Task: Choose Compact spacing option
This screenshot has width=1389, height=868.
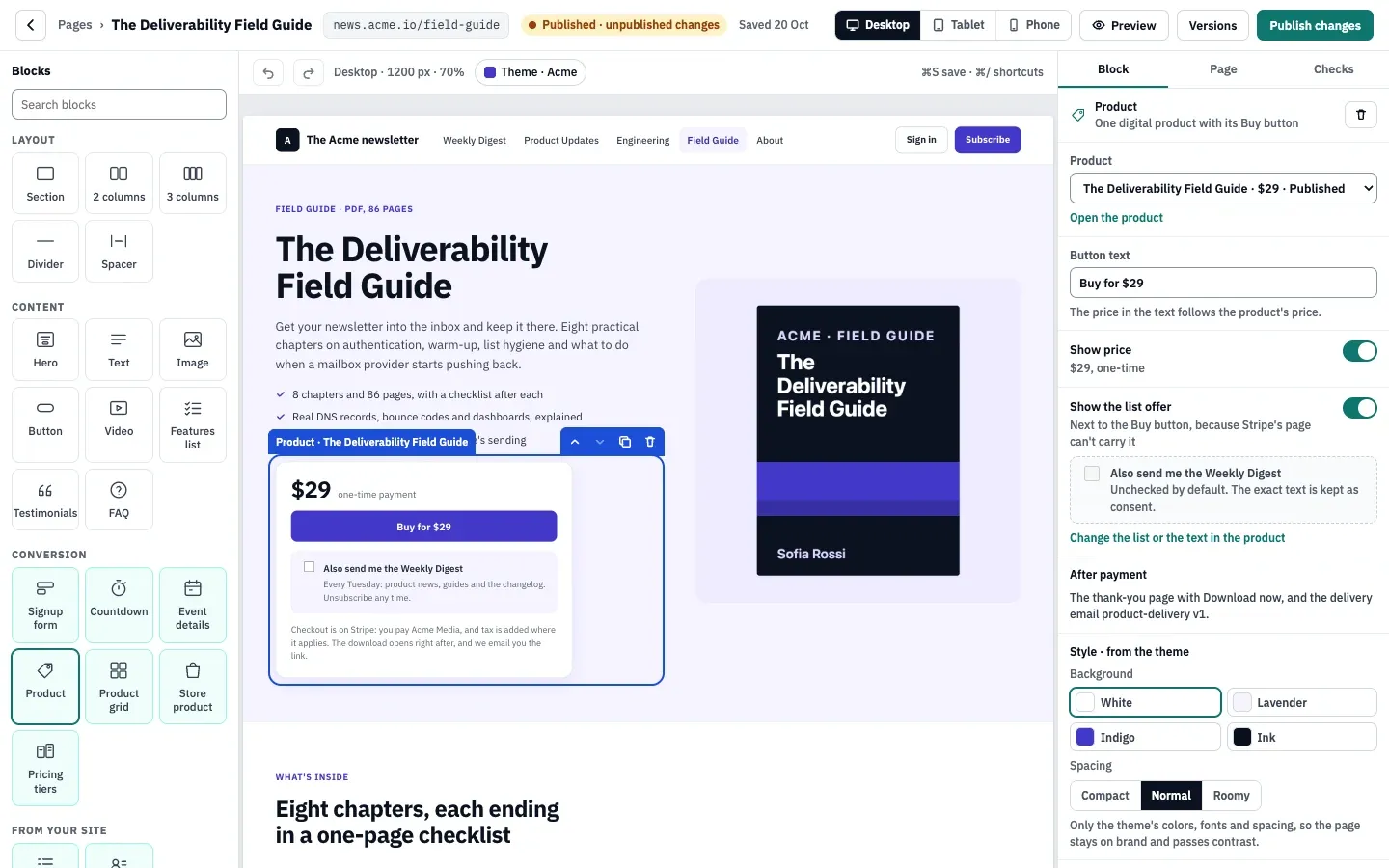Action: pos(1105,796)
